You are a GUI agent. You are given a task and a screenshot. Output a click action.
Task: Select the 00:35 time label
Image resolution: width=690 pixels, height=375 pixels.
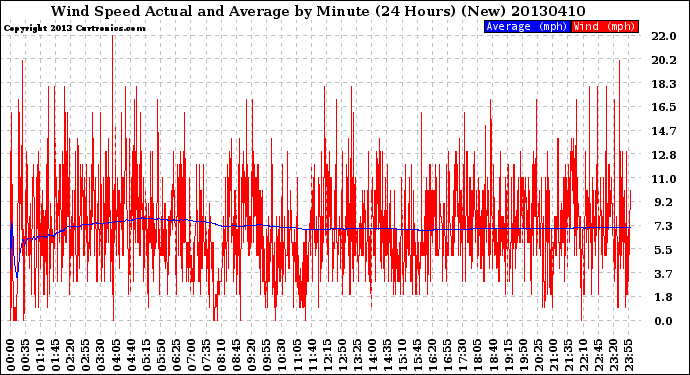[x=26, y=355]
